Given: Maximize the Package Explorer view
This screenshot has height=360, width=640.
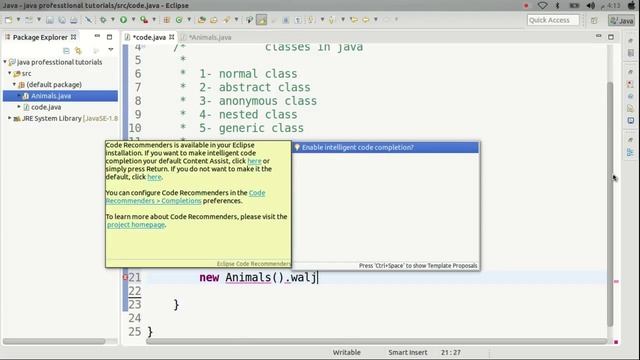Looking at the screenshot, I should click(109, 37).
